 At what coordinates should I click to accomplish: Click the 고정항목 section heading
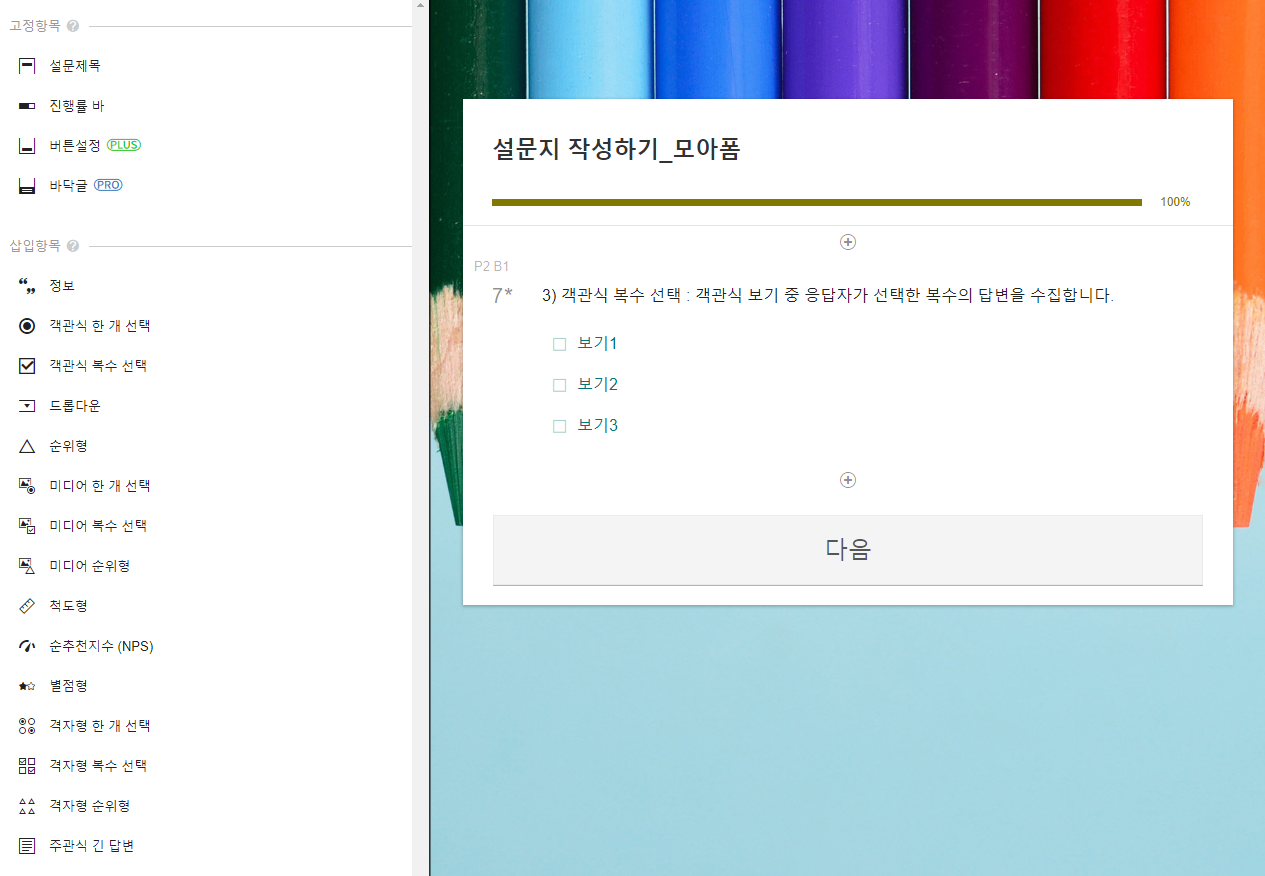tap(35, 26)
